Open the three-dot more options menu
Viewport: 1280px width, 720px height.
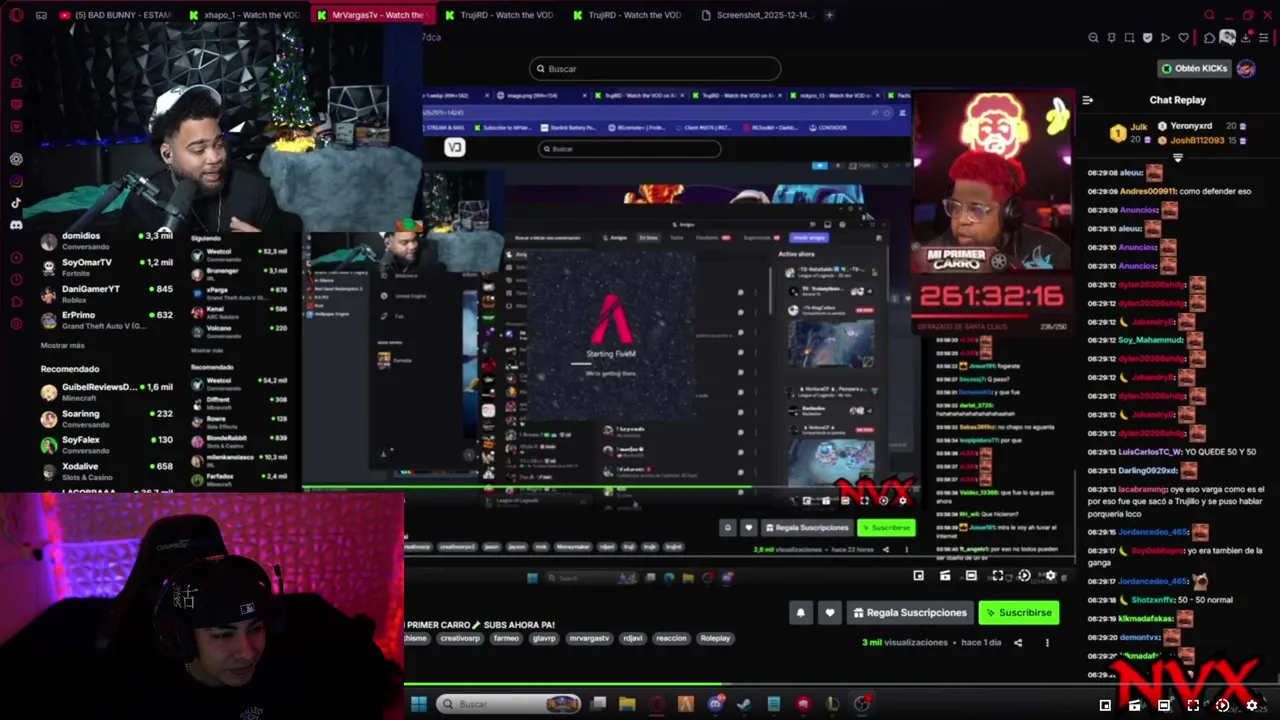(x=1047, y=643)
